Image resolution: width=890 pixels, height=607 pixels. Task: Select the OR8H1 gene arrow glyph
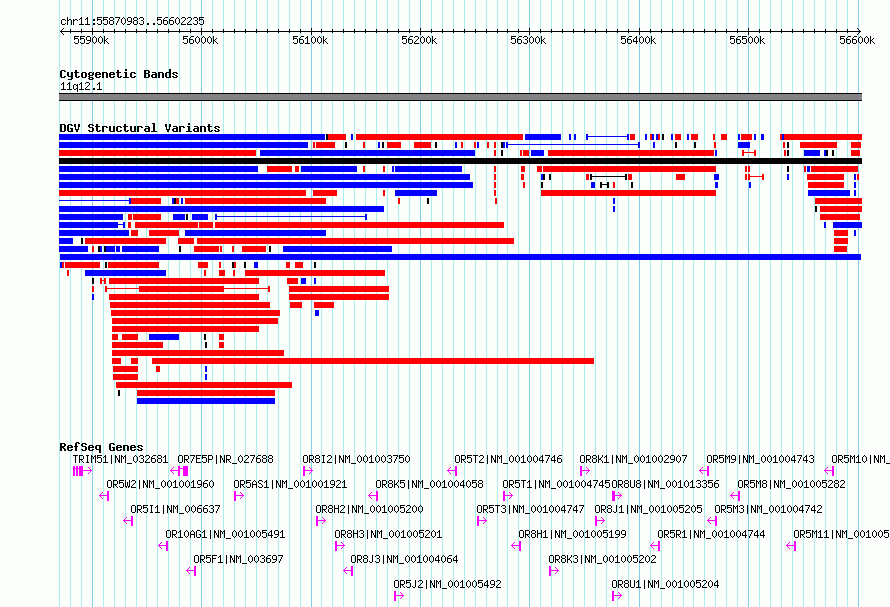(516, 546)
